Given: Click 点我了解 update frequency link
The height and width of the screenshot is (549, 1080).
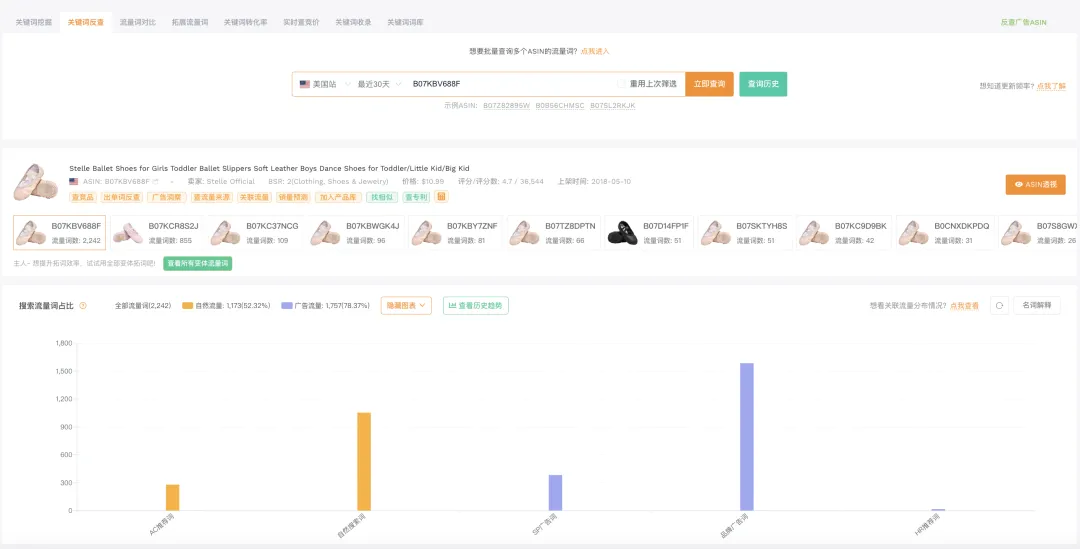Looking at the screenshot, I should click(x=1051, y=86).
